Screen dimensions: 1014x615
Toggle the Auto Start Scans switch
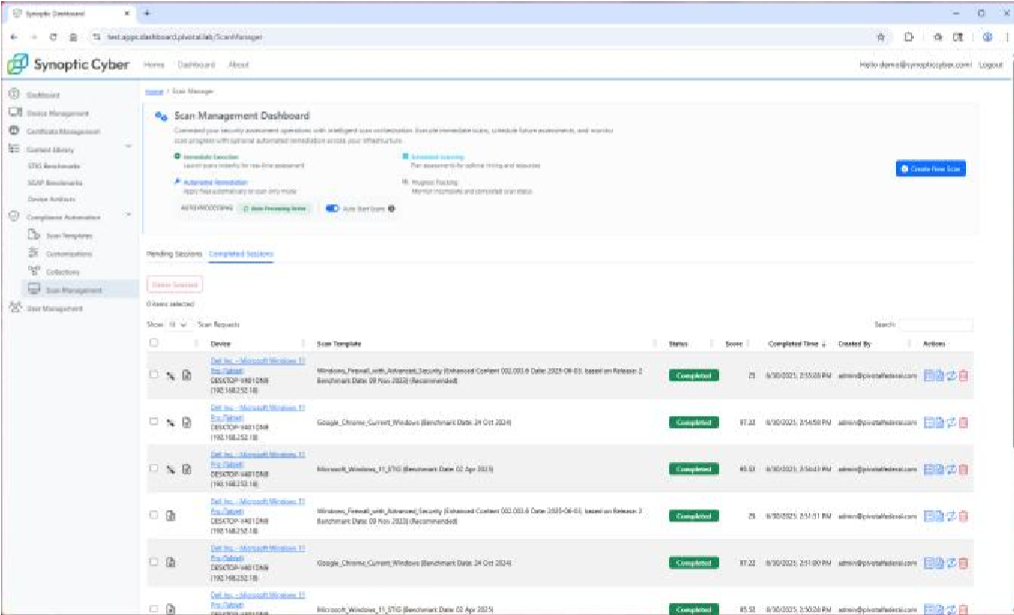click(x=332, y=209)
